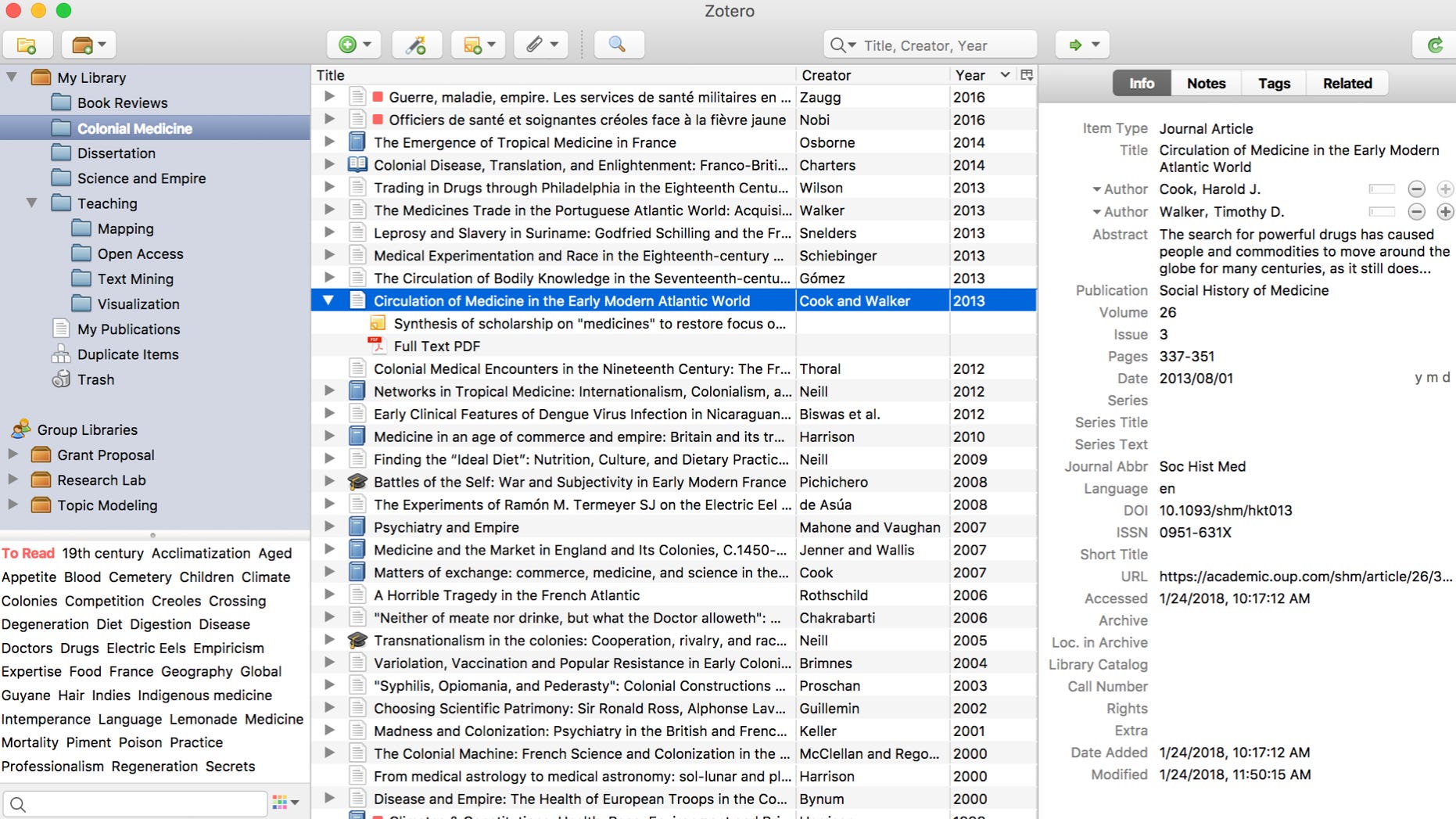Click the tag filter search box
Screen dimensions: 1456x819
(135, 803)
